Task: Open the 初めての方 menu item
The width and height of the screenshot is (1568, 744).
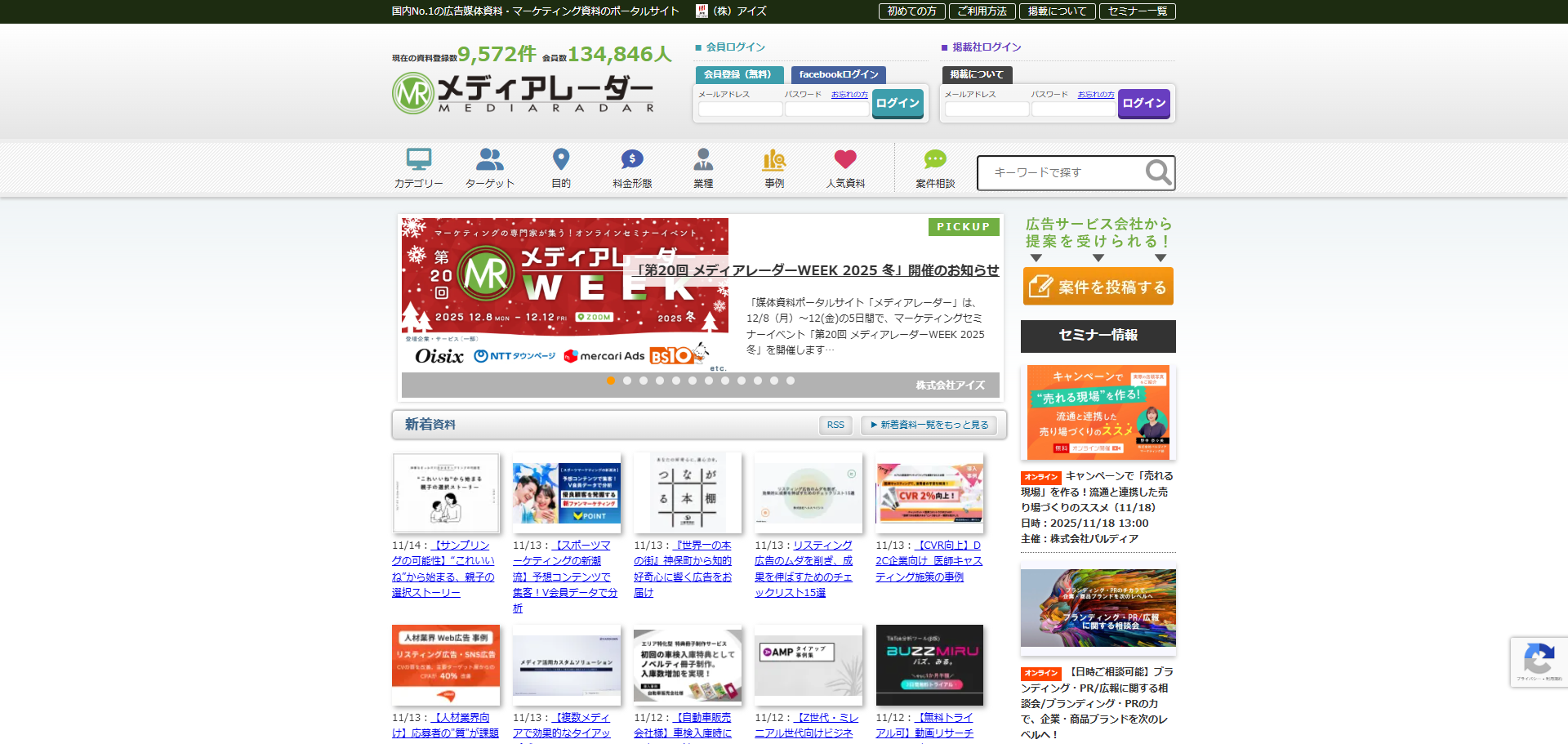Action: (x=911, y=11)
